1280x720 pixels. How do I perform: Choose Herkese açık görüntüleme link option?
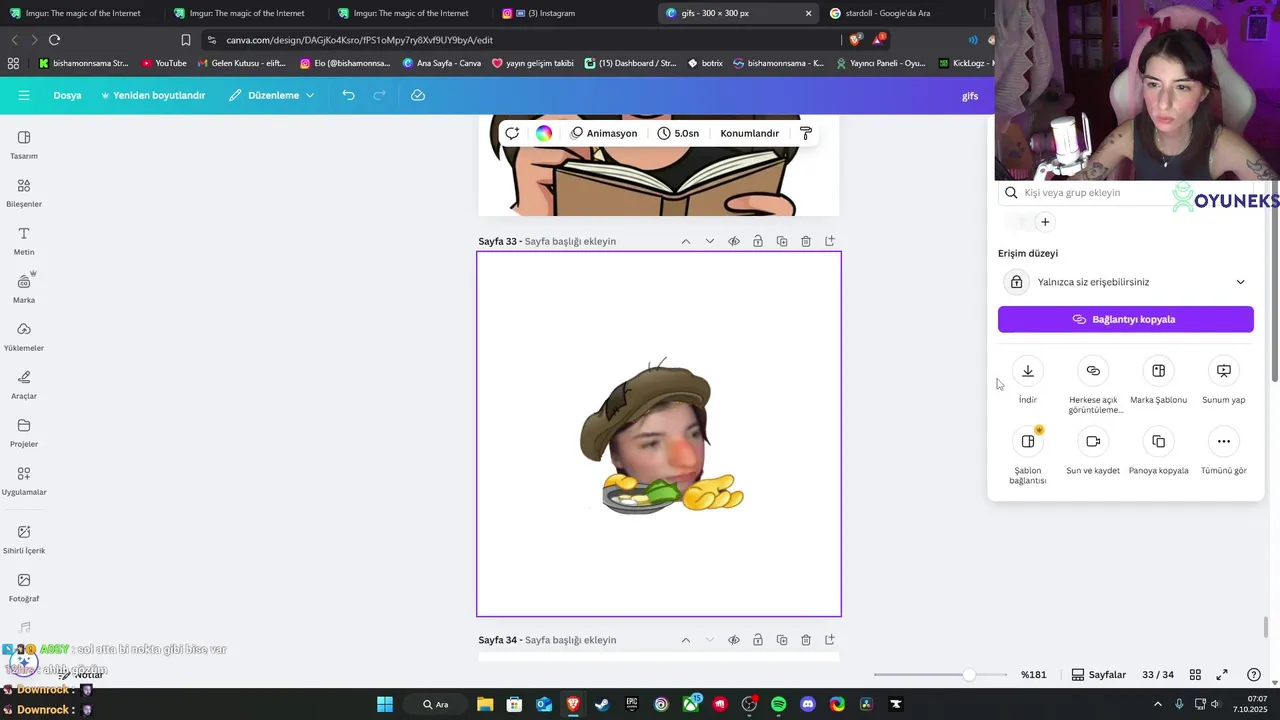click(x=1093, y=385)
